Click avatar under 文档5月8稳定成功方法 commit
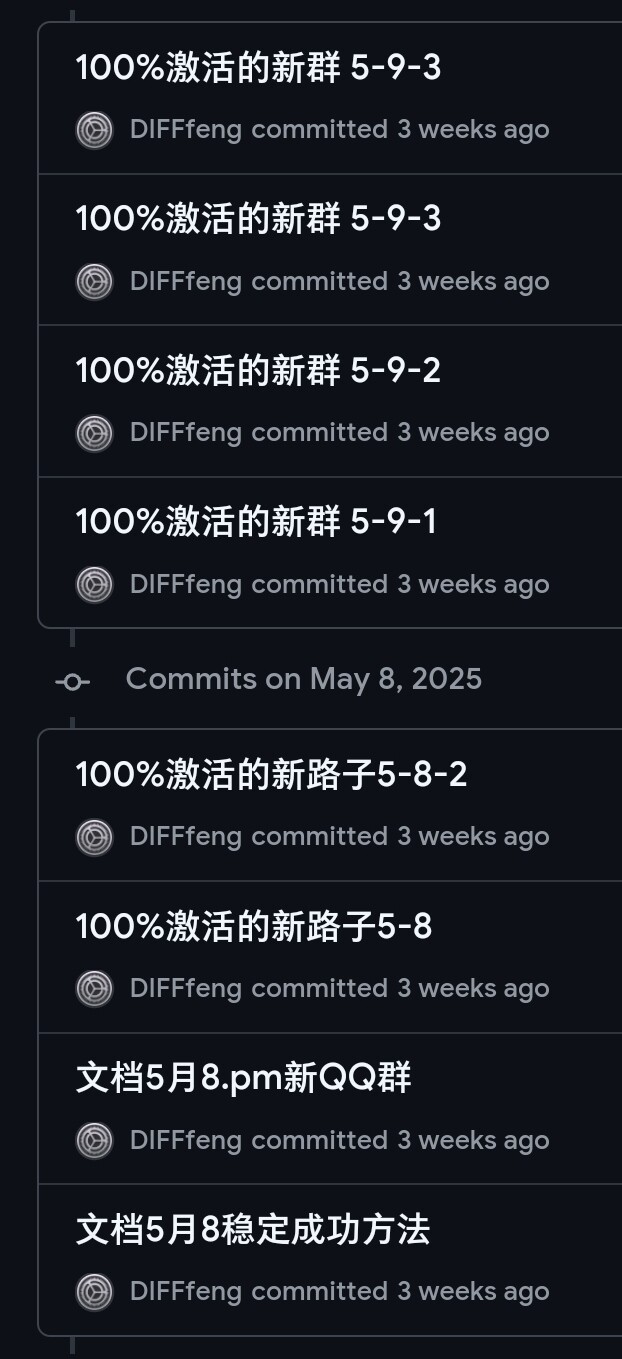 pyautogui.click(x=95, y=1291)
